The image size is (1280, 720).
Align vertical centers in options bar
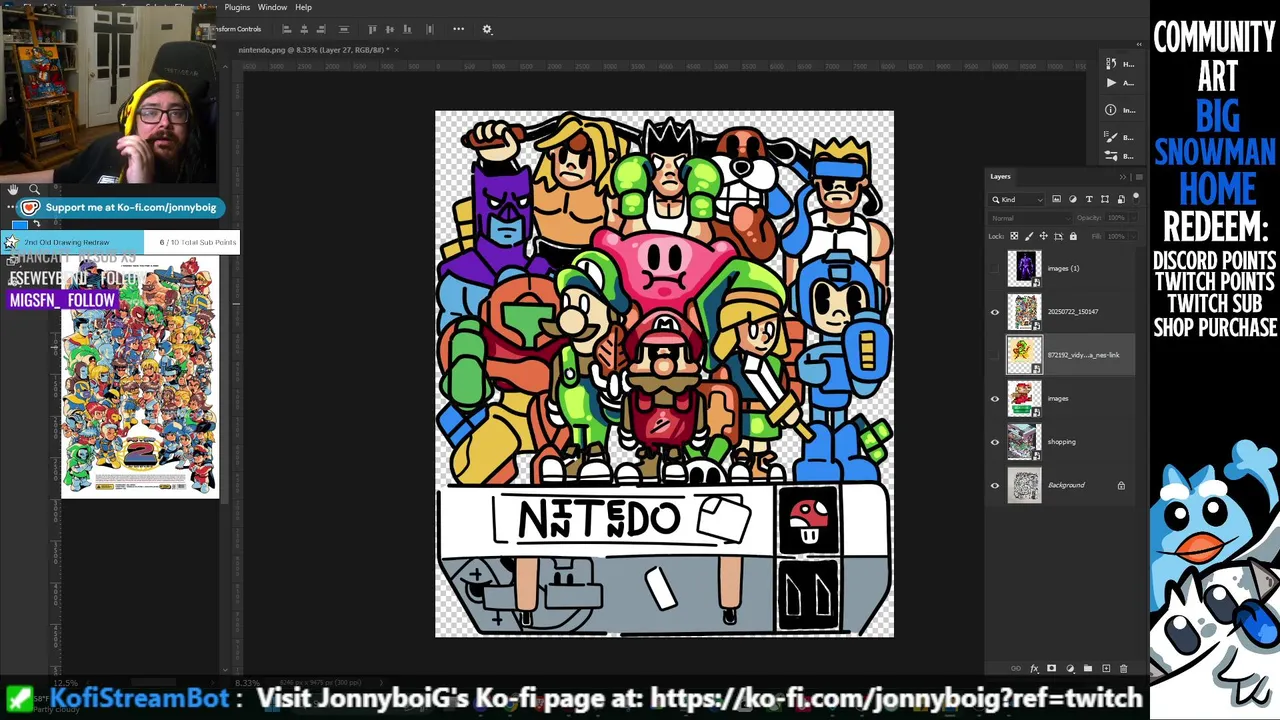(x=390, y=29)
